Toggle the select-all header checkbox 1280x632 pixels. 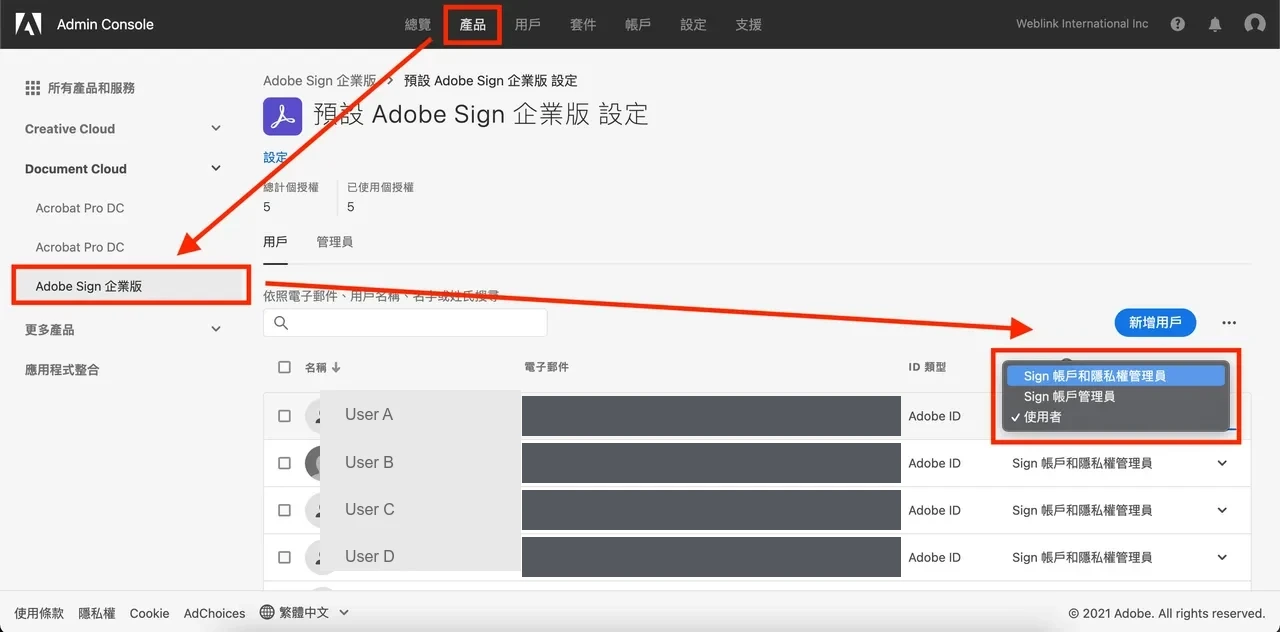tap(285, 367)
